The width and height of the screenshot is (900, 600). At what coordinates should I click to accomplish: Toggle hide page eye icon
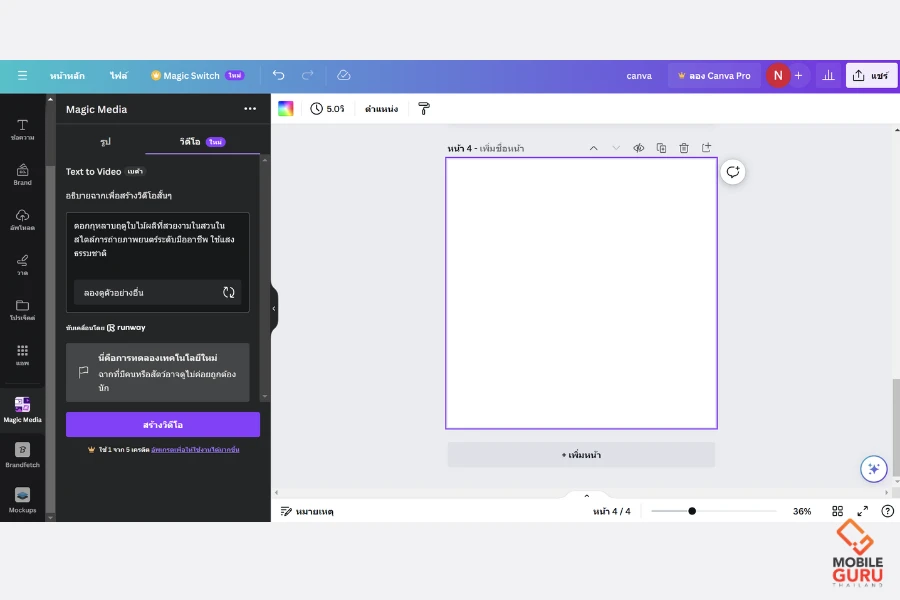click(638, 148)
